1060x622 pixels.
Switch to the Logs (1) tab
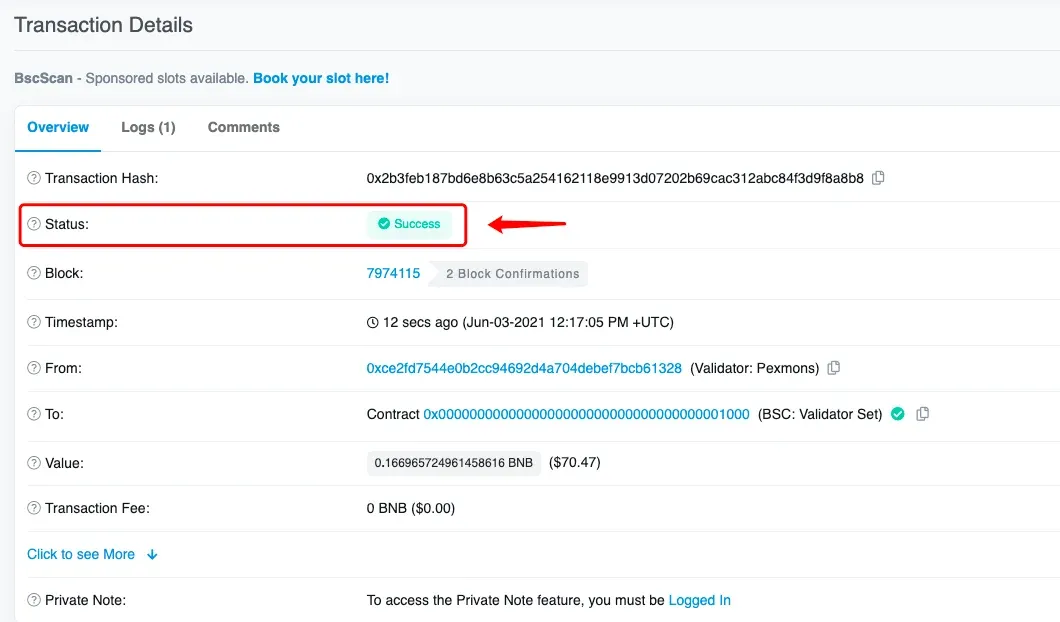148,127
